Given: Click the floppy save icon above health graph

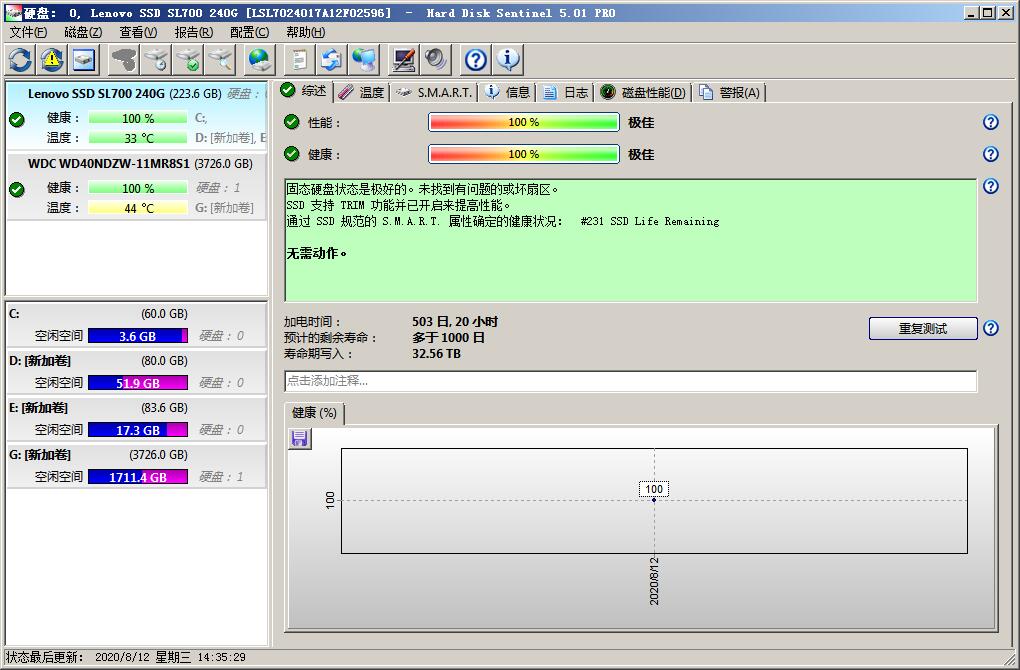Looking at the screenshot, I should (299, 438).
